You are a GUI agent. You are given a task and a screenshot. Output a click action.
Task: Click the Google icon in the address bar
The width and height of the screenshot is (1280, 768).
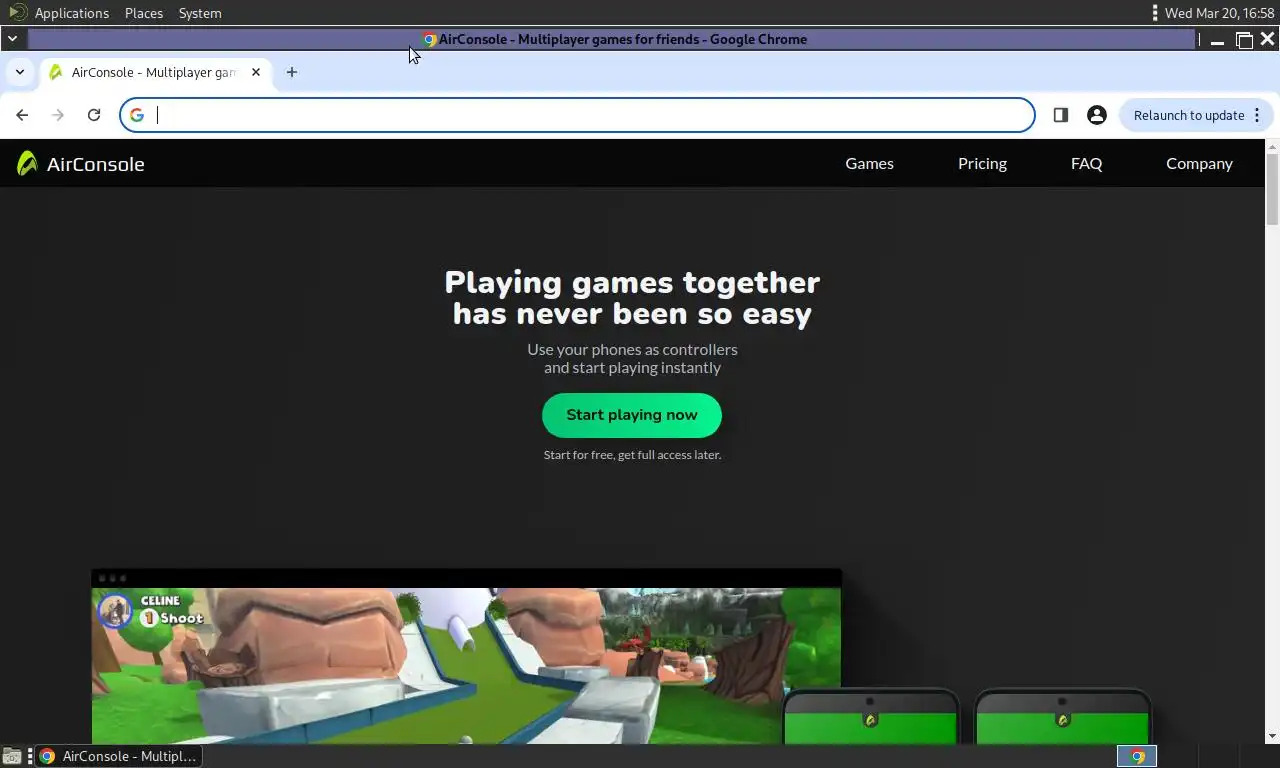137,115
